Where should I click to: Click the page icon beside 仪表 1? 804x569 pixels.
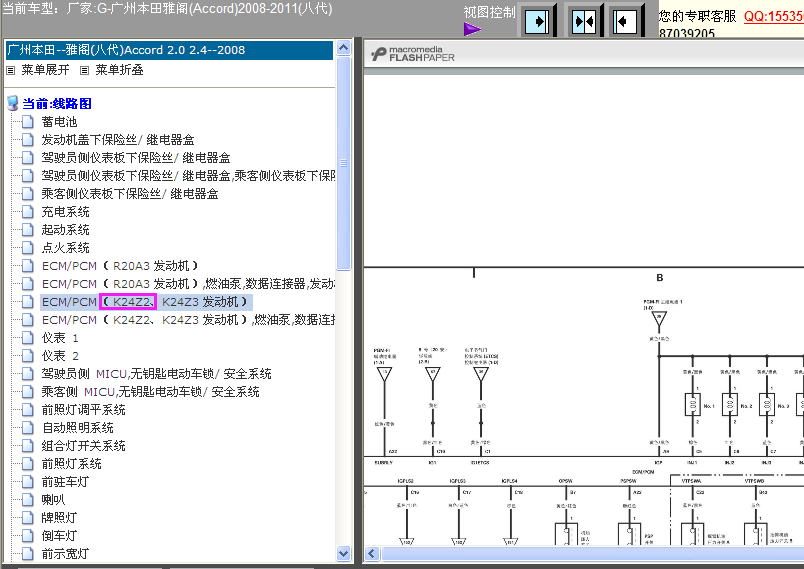coord(28,337)
